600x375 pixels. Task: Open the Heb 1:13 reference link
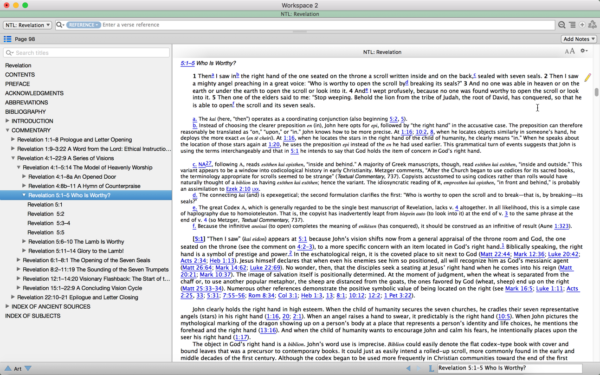[222, 261]
